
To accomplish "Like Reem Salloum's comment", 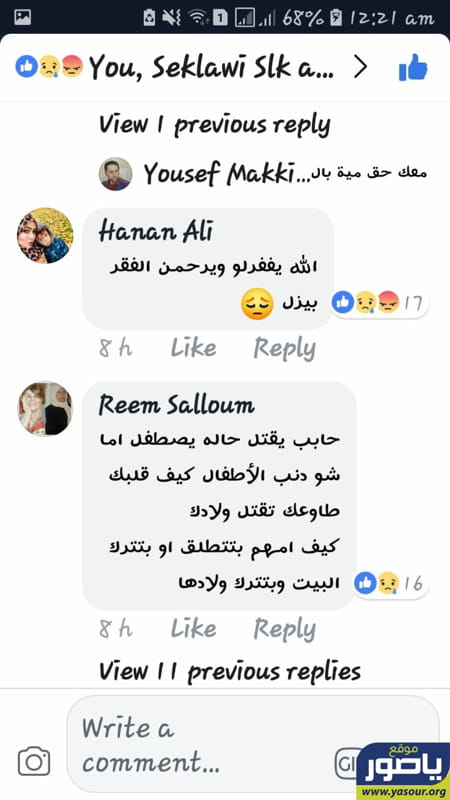I will click(193, 629).
